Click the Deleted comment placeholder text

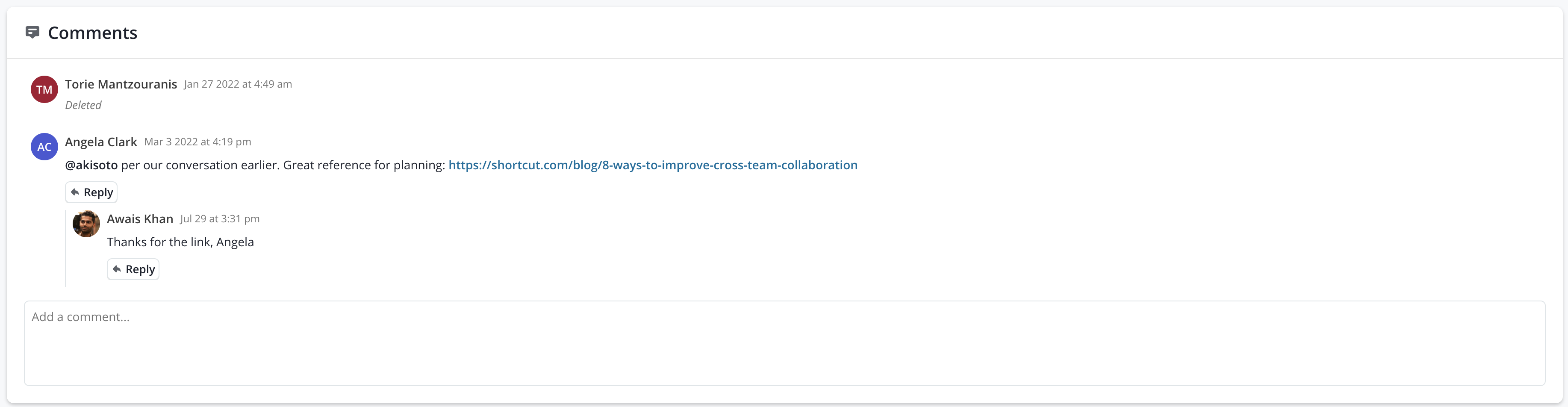tap(83, 105)
